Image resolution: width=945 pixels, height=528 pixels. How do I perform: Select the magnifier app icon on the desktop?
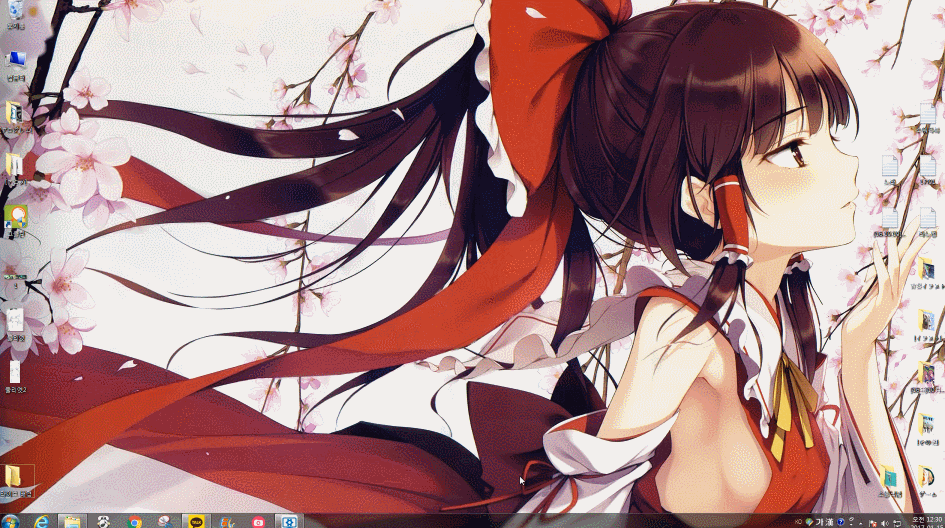tap(15, 216)
